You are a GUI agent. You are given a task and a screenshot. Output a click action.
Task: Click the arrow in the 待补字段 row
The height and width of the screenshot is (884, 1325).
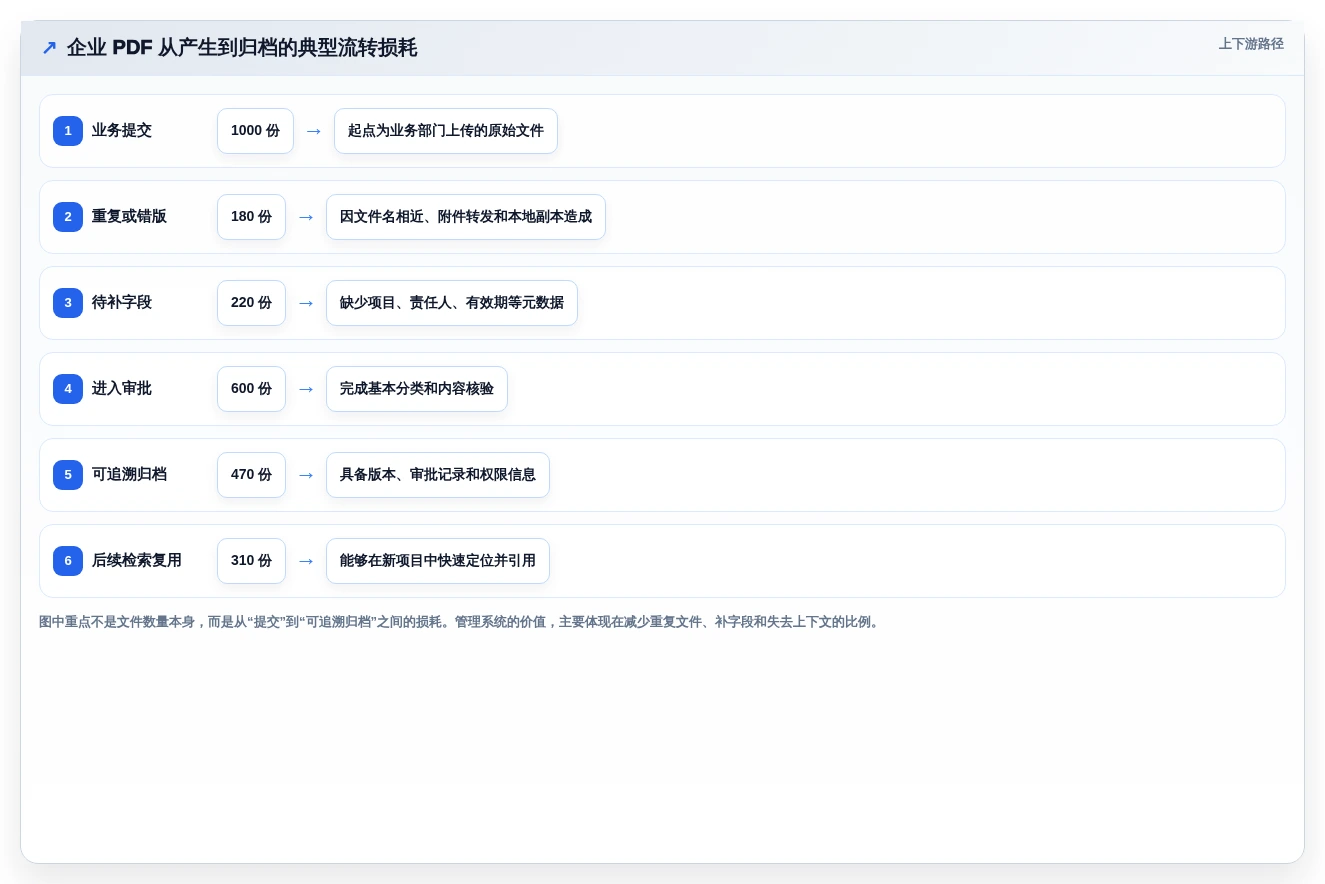point(306,303)
